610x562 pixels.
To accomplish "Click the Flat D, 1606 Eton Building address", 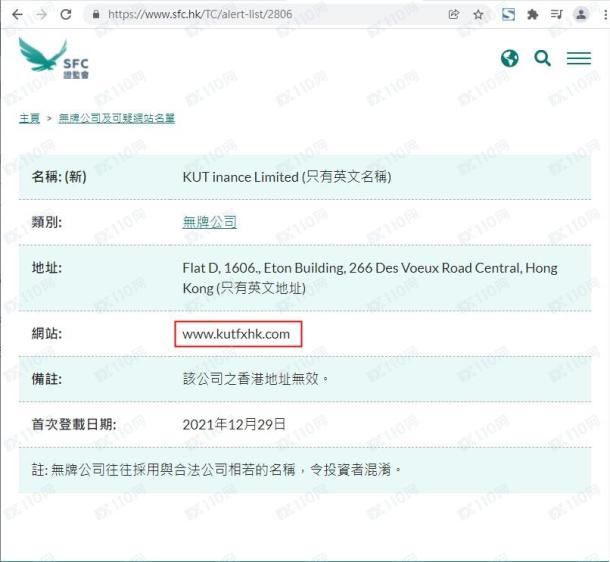I will click(x=370, y=278).
